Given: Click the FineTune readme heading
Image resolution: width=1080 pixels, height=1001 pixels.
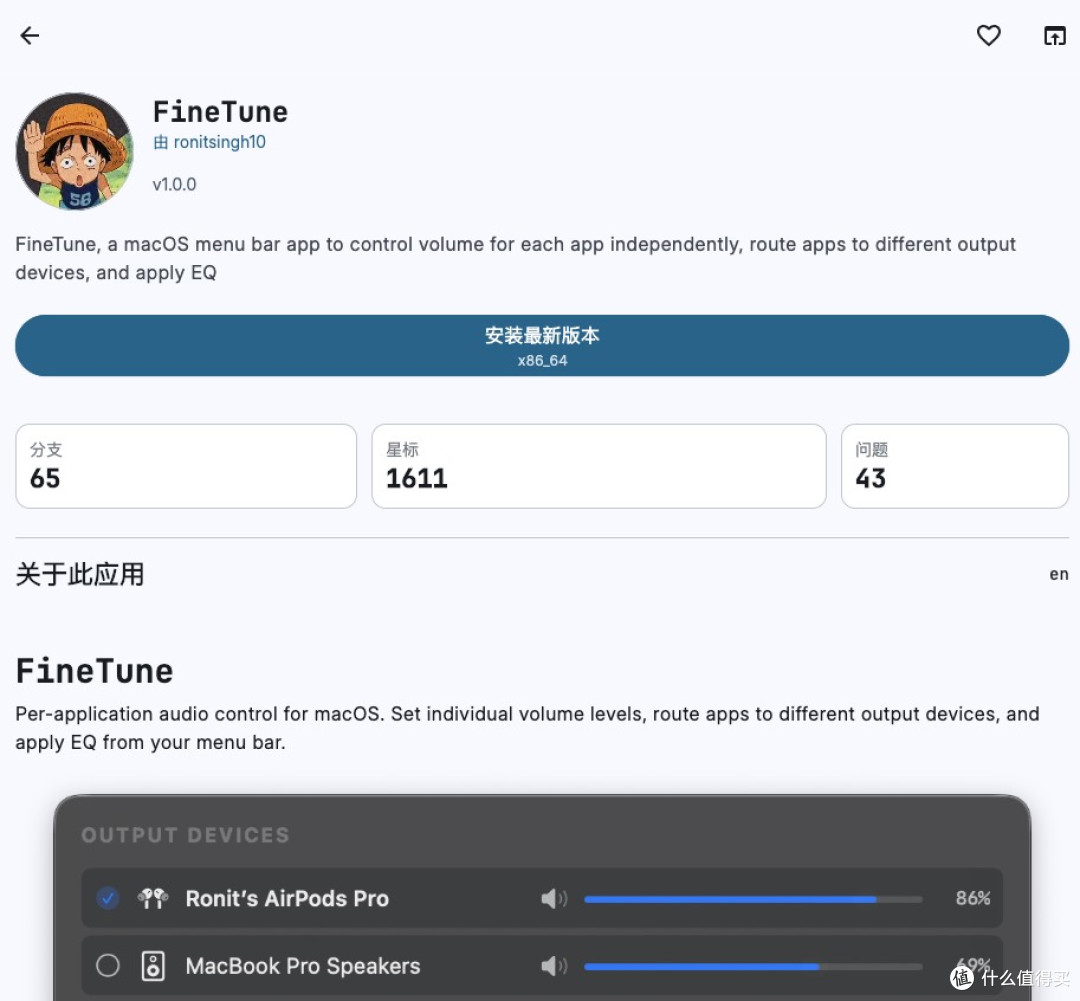Looking at the screenshot, I should pos(94,671).
